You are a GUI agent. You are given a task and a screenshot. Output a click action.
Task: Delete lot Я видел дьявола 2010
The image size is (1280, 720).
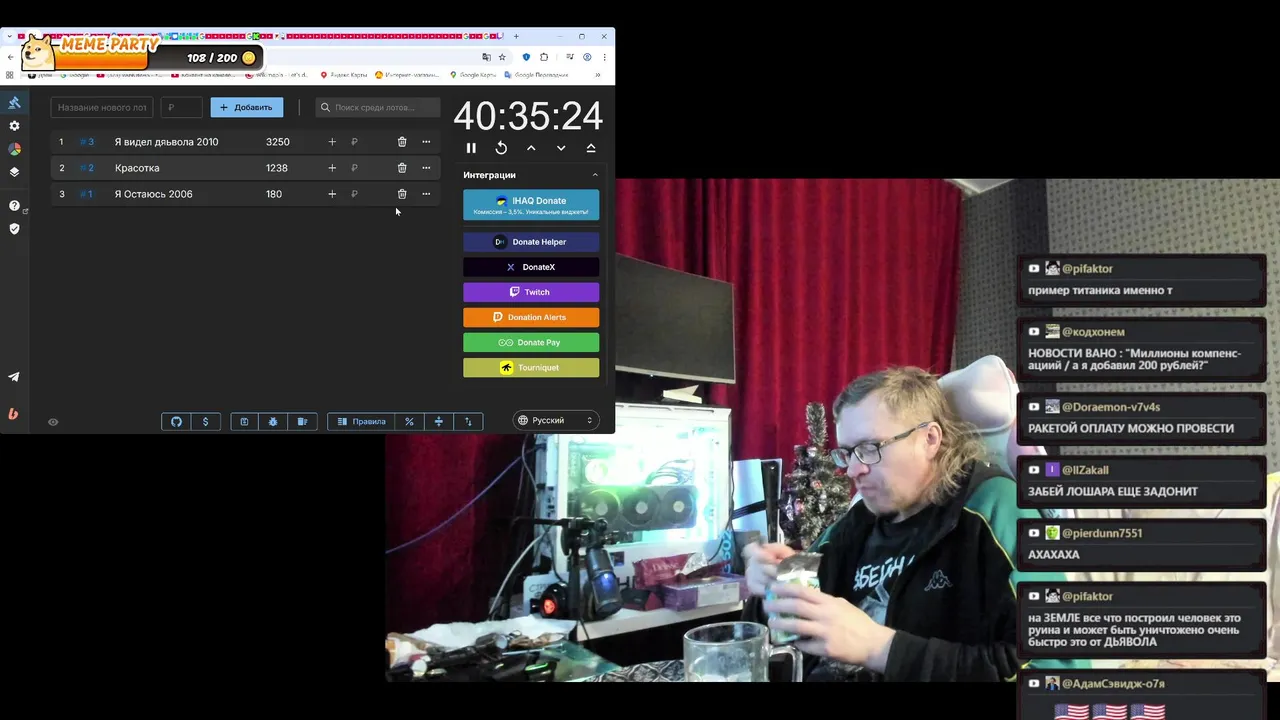(x=402, y=142)
